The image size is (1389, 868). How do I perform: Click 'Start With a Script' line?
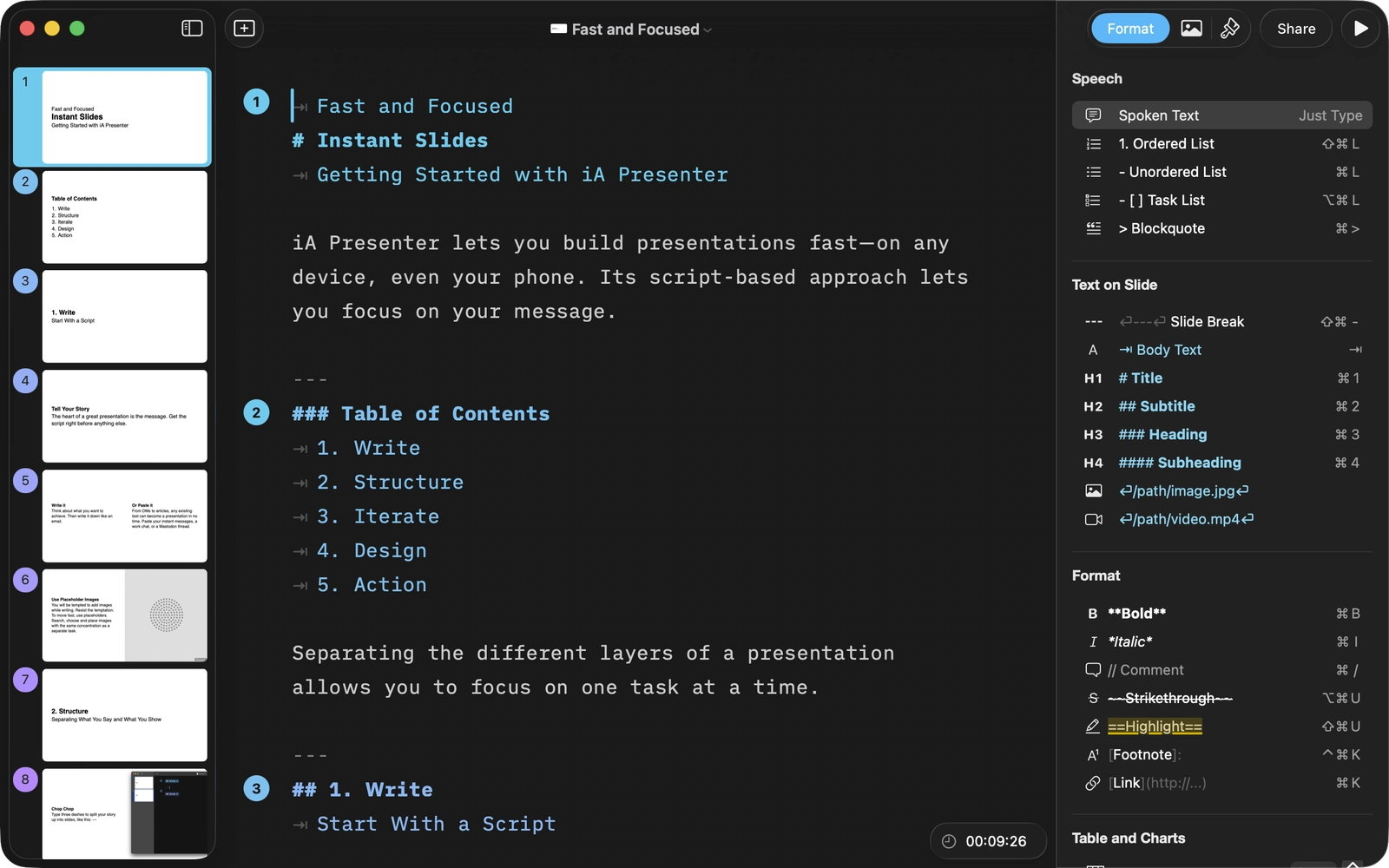pyautogui.click(x=436, y=824)
